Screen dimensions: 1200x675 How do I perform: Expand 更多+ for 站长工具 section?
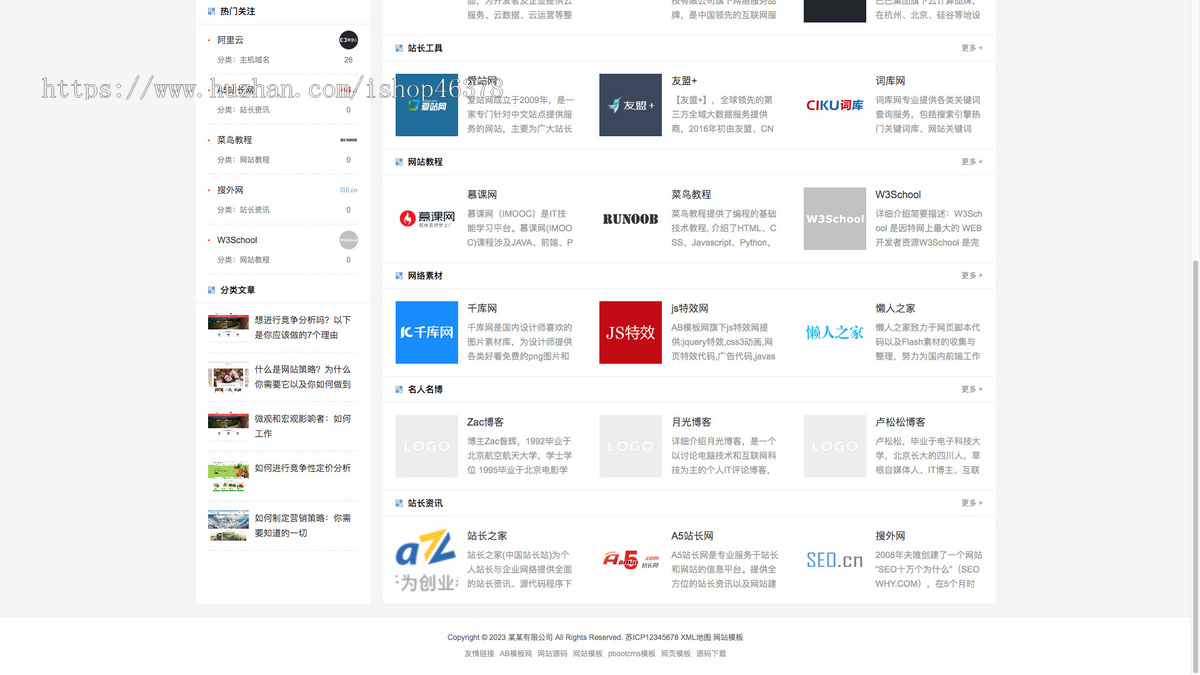[972, 48]
